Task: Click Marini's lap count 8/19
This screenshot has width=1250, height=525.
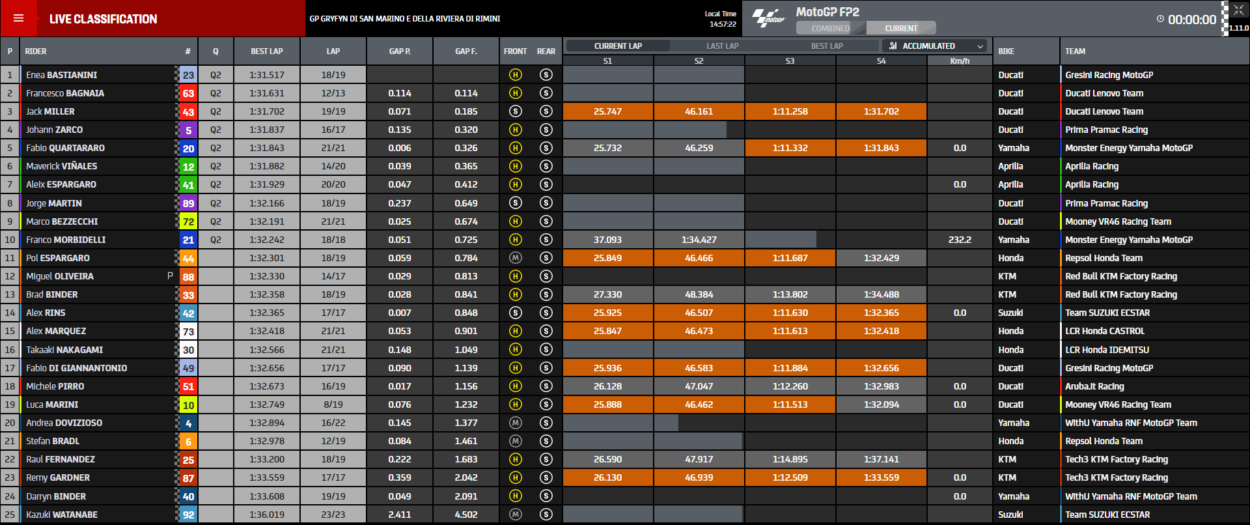Action: (331, 405)
